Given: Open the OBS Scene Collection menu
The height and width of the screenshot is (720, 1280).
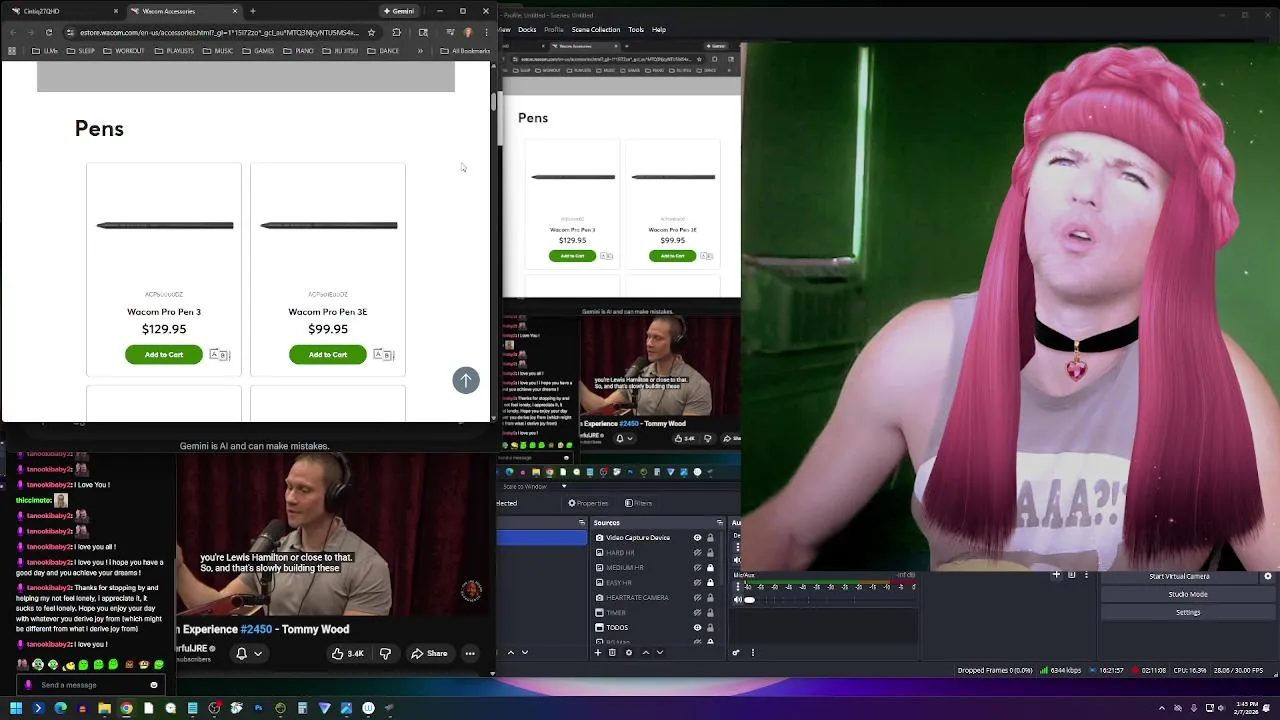Looking at the screenshot, I should (596, 30).
